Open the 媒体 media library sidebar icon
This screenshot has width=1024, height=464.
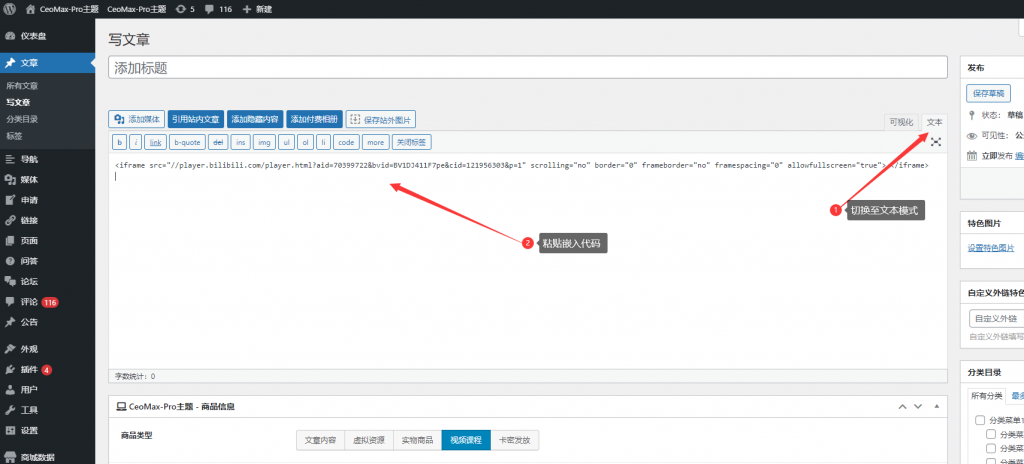pos(10,180)
